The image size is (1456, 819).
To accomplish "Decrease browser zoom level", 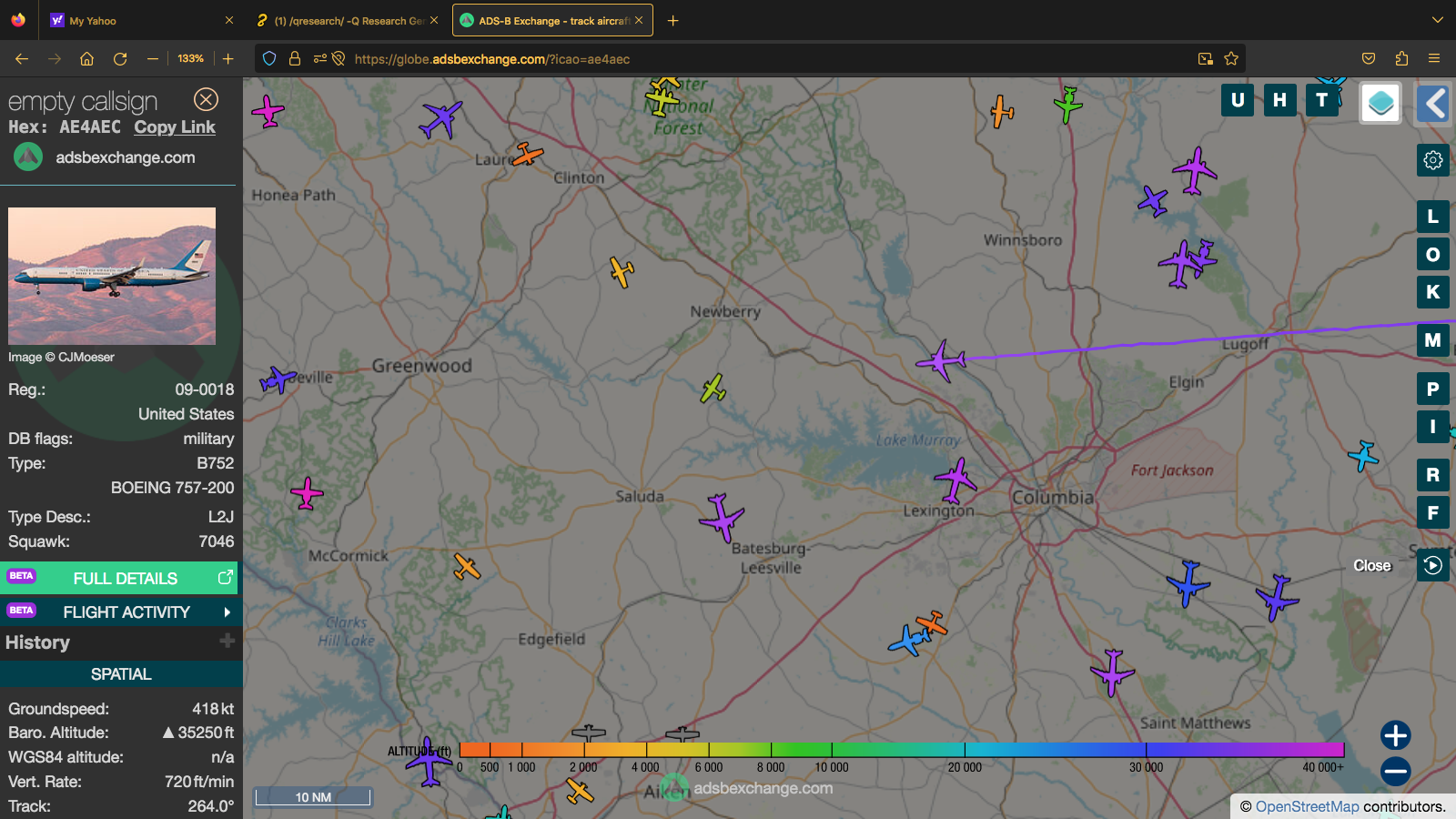I will click(153, 58).
